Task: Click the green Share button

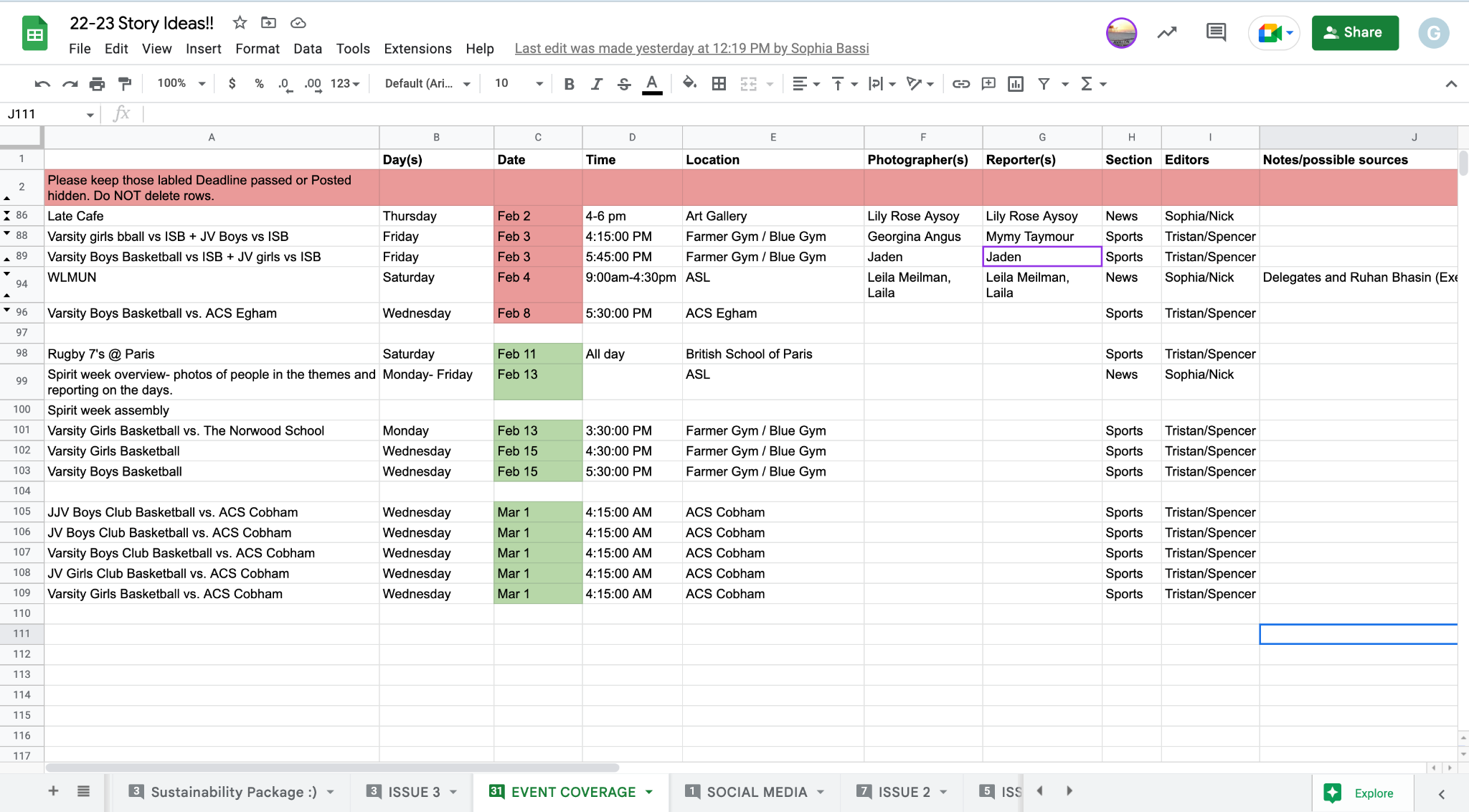Action: pos(1354,32)
